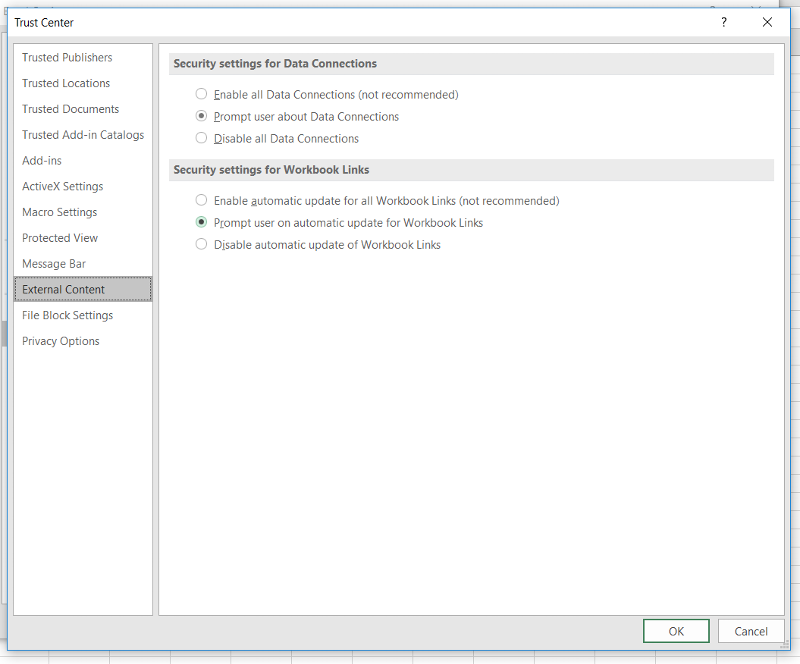Disable all Data Connections

pyautogui.click(x=201, y=138)
